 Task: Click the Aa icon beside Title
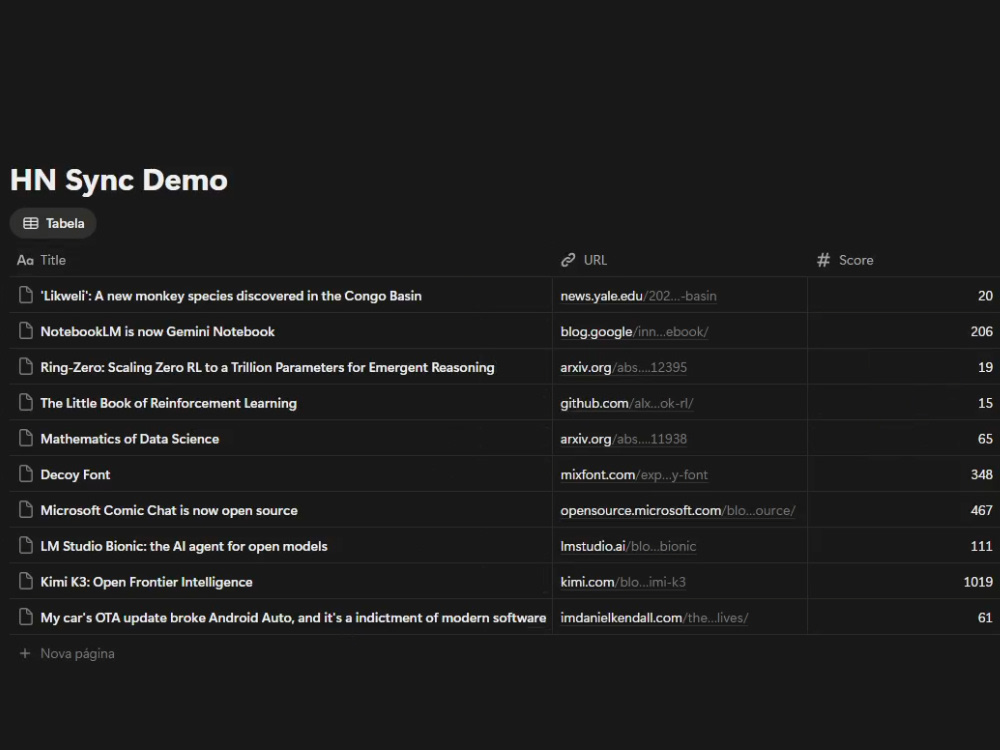click(x=25, y=260)
